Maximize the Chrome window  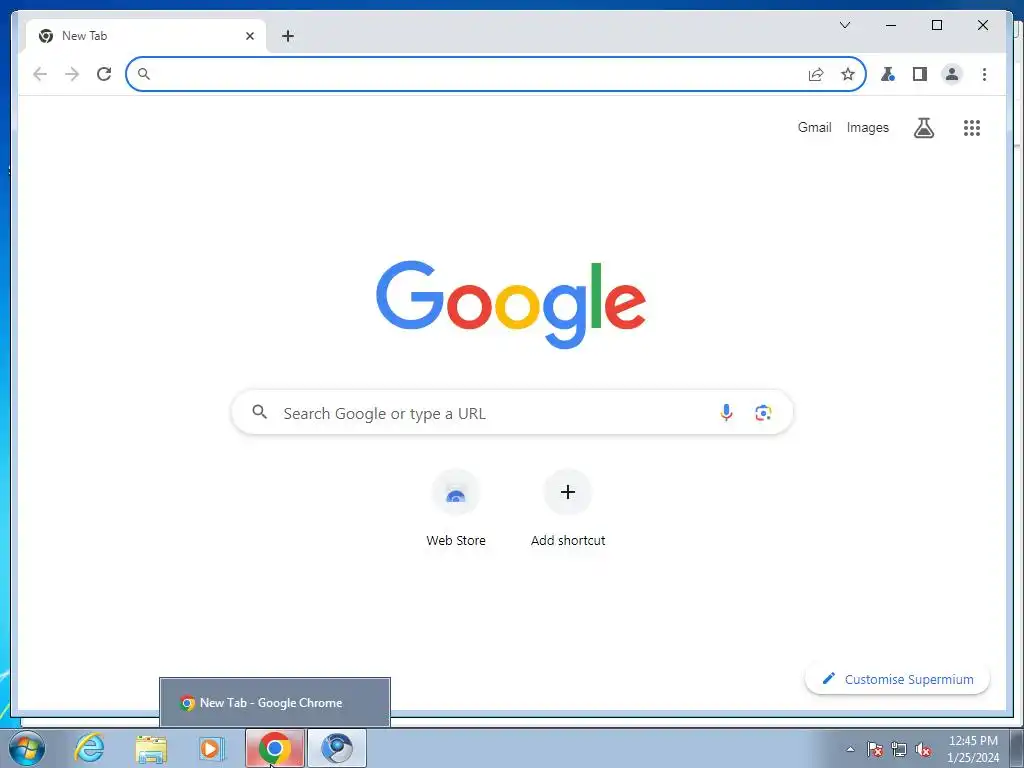point(936,25)
